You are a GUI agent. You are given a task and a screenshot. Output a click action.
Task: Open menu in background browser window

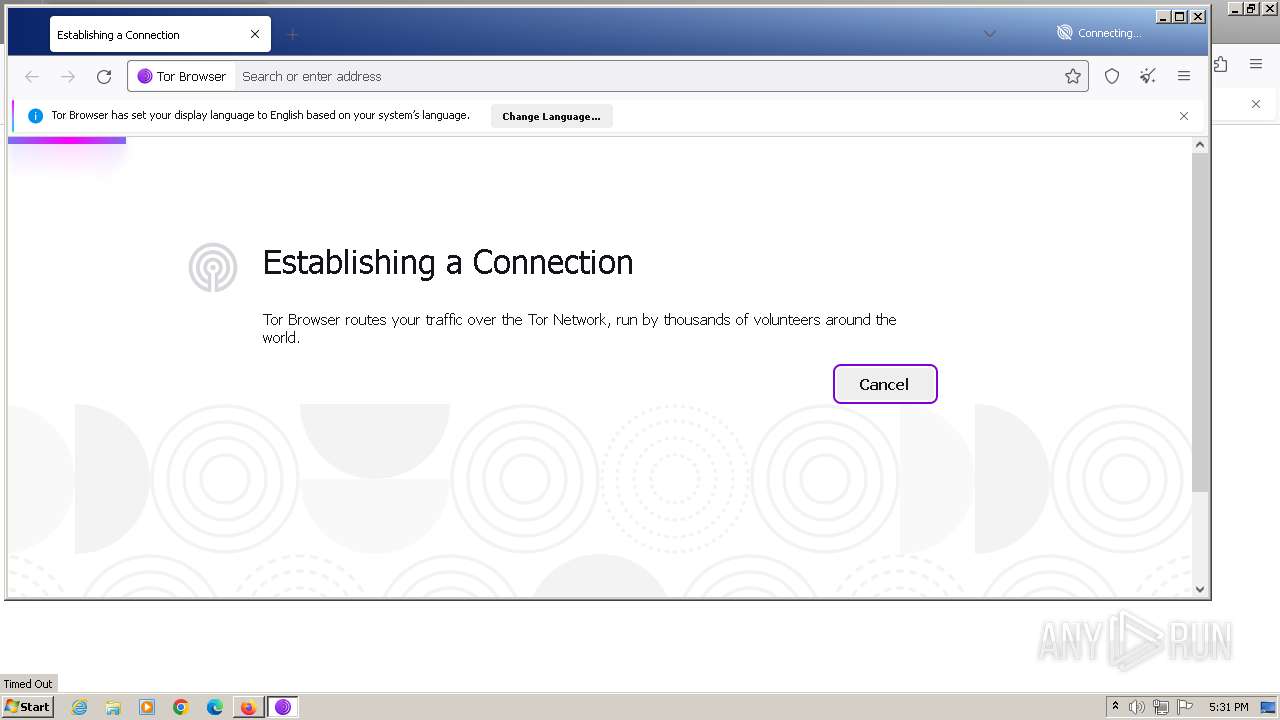pyautogui.click(x=1256, y=64)
